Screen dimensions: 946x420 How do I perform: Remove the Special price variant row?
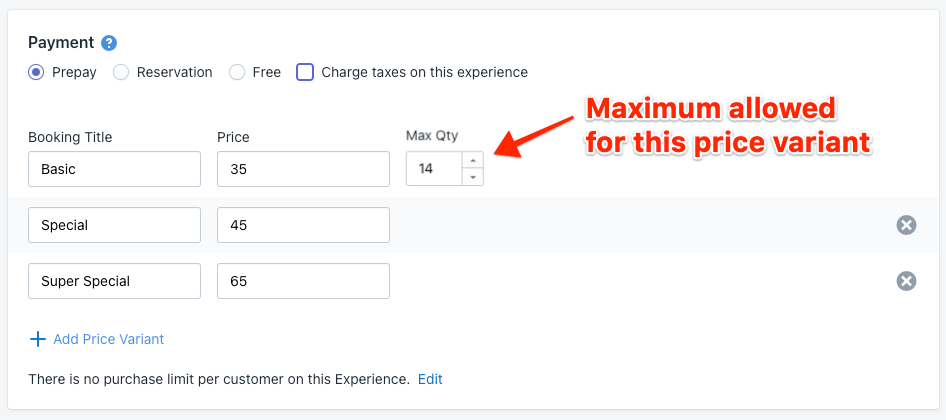pos(906,225)
